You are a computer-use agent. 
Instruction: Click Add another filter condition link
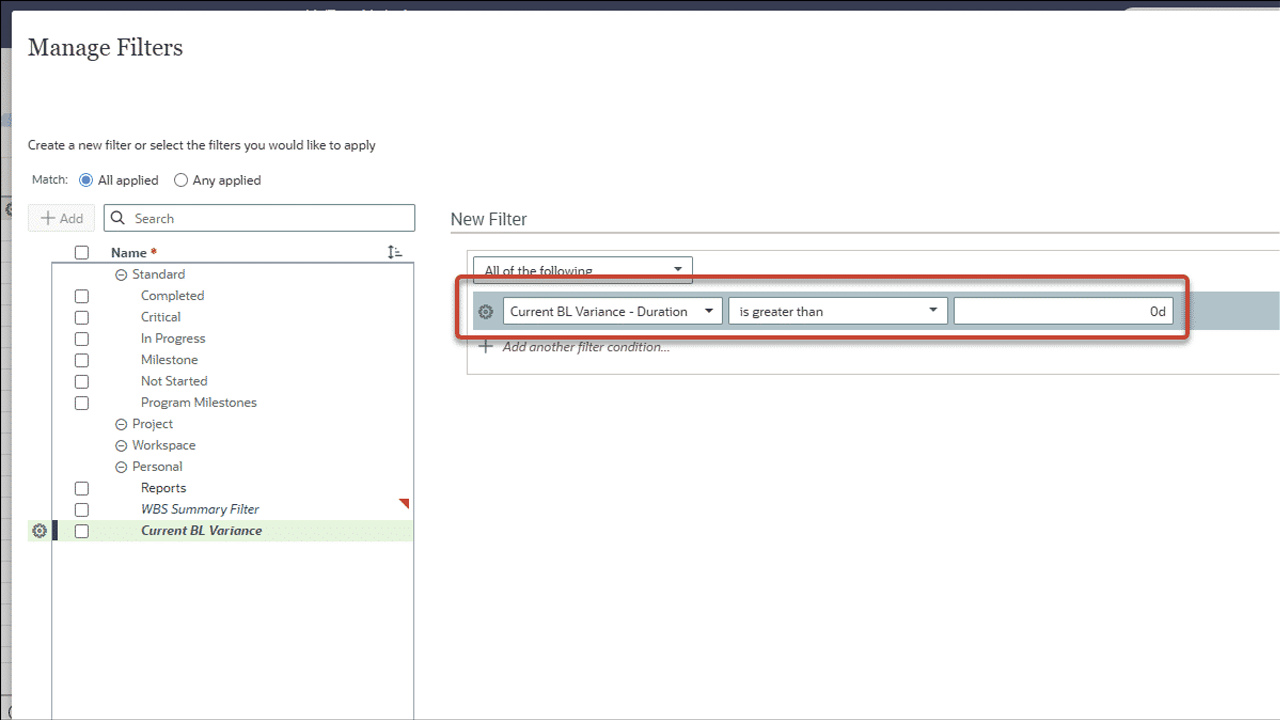point(585,347)
